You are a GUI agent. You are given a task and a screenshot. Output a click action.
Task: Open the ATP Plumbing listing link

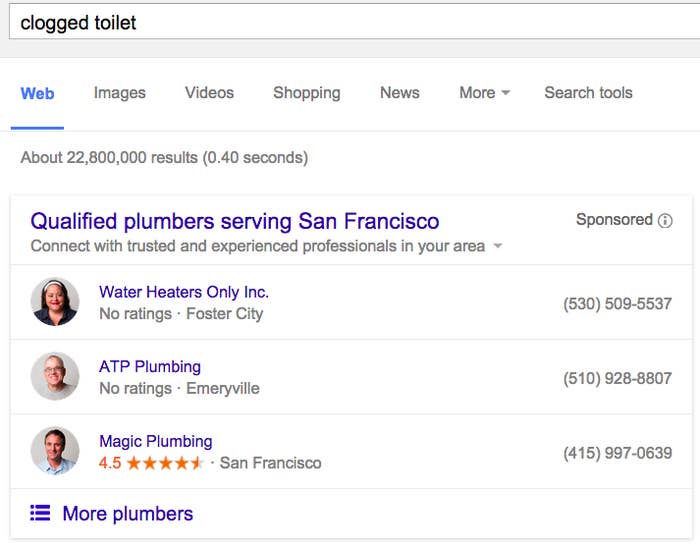point(150,367)
